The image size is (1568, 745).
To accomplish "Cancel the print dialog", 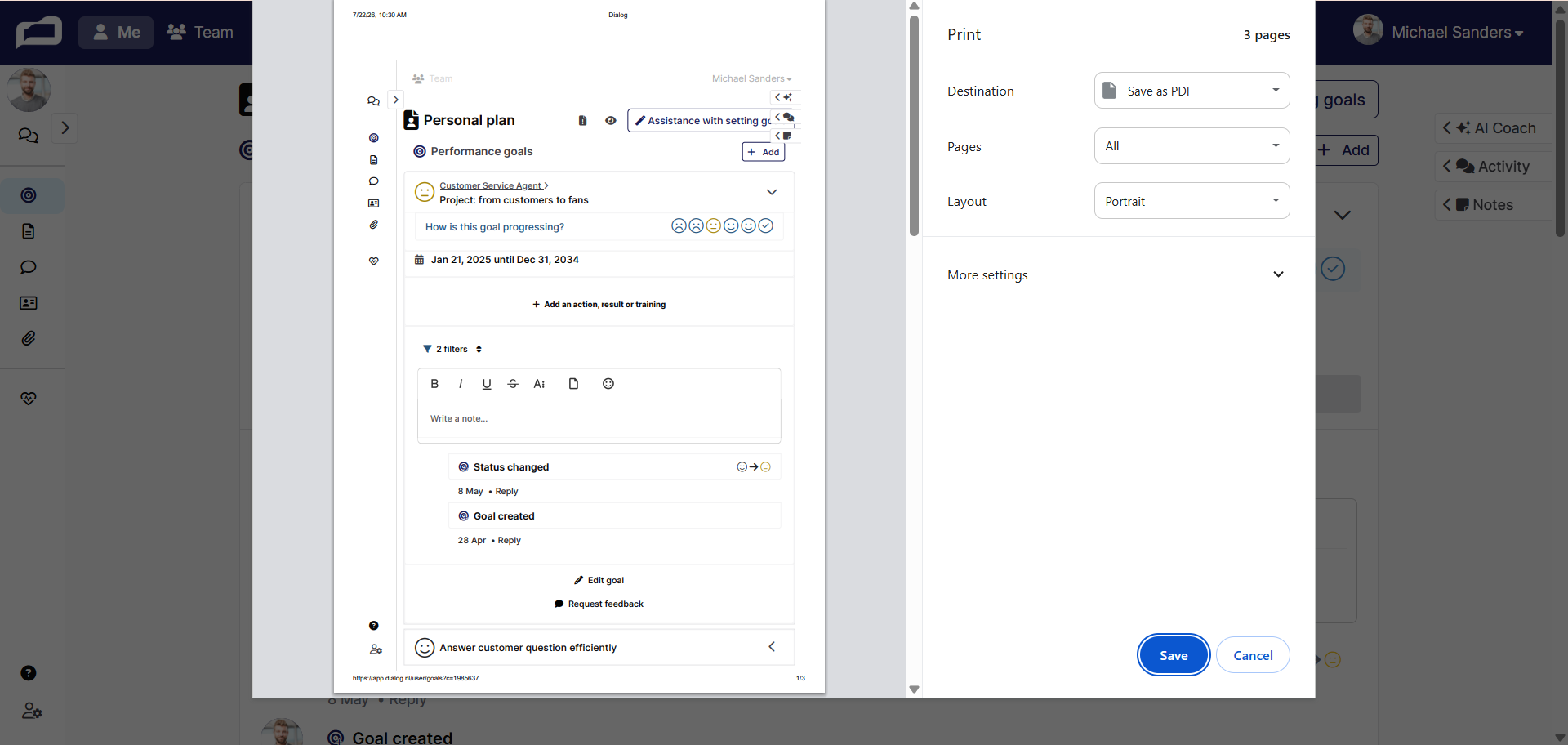I will 1253,655.
